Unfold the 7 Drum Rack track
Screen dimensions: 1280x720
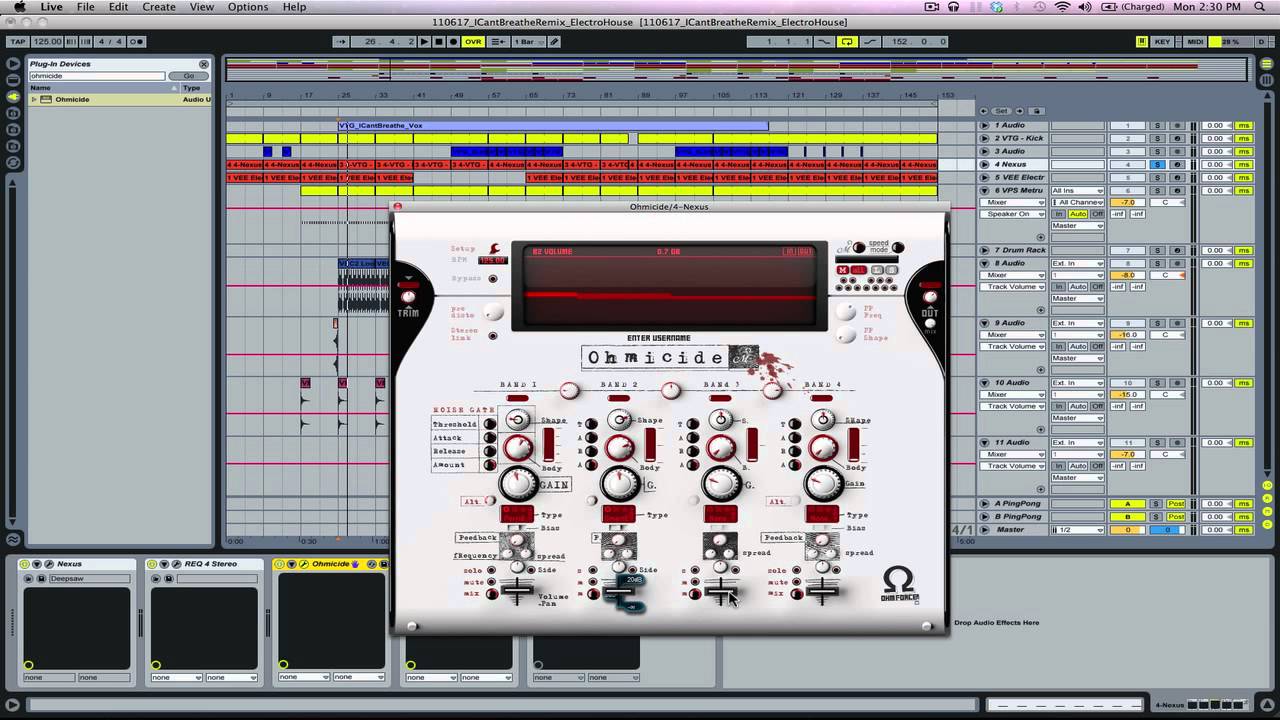pos(984,250)
